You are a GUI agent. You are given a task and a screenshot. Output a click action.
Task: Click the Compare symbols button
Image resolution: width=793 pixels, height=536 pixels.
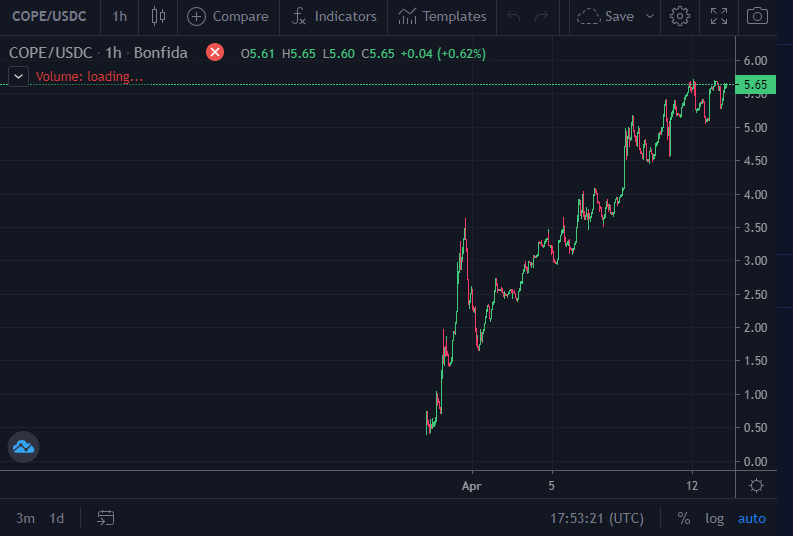[x=228, y=16]
